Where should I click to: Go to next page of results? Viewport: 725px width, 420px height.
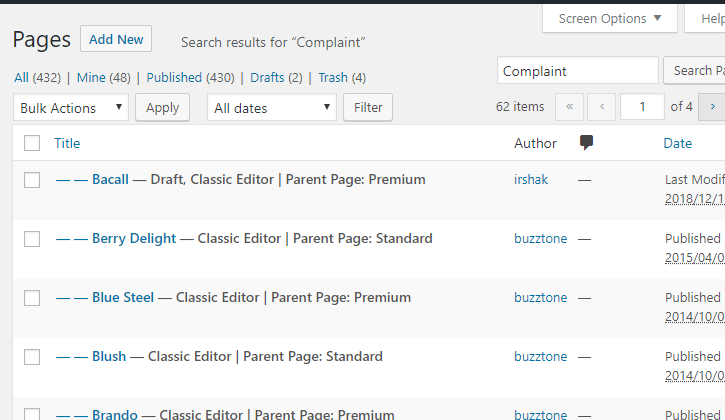[x=712, y=106]
